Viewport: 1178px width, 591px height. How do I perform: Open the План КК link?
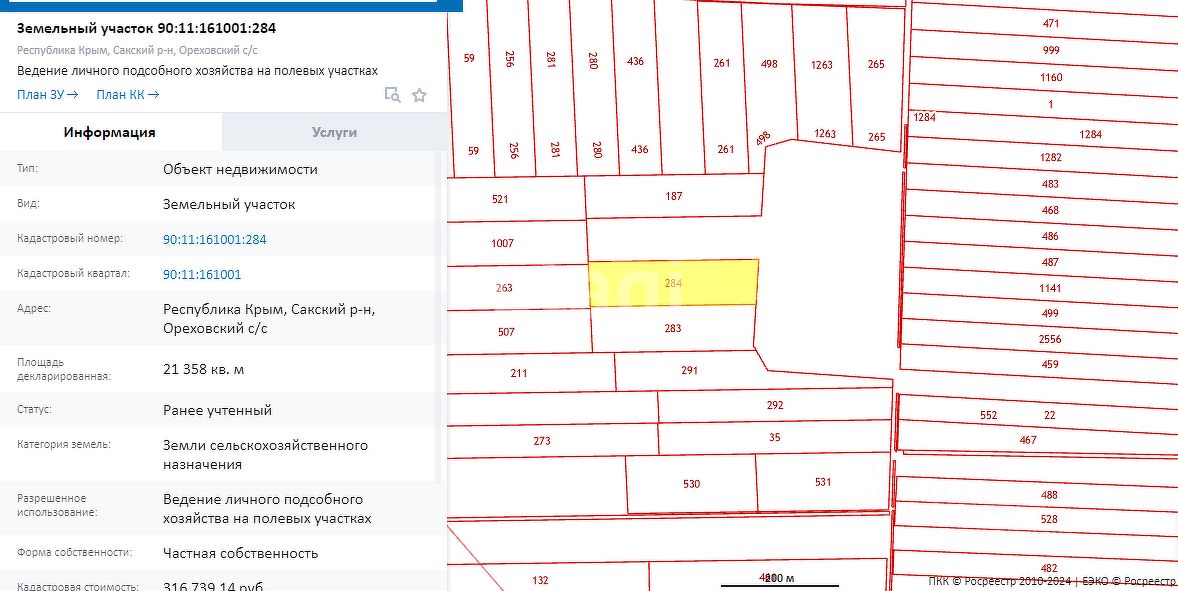[128, 95]
